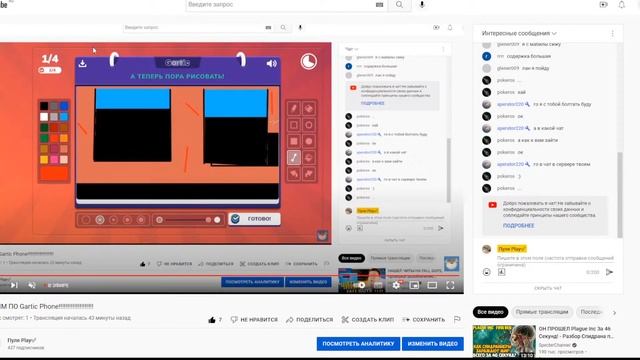Select Все видео chip
This screenshot has height=360, width=640.
(x=490, y=312)
